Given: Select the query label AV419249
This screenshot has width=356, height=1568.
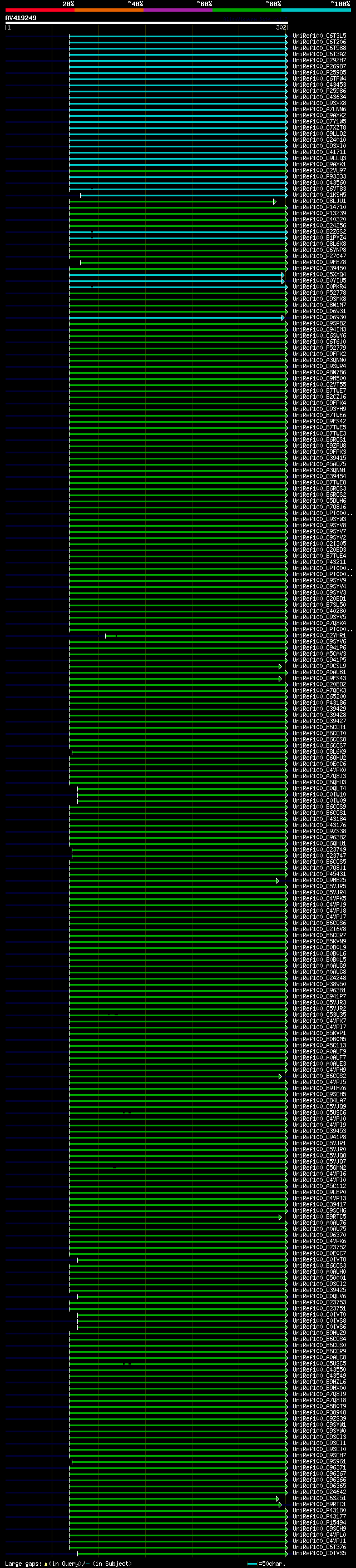Looking at the screenshot, I should 21,18.
